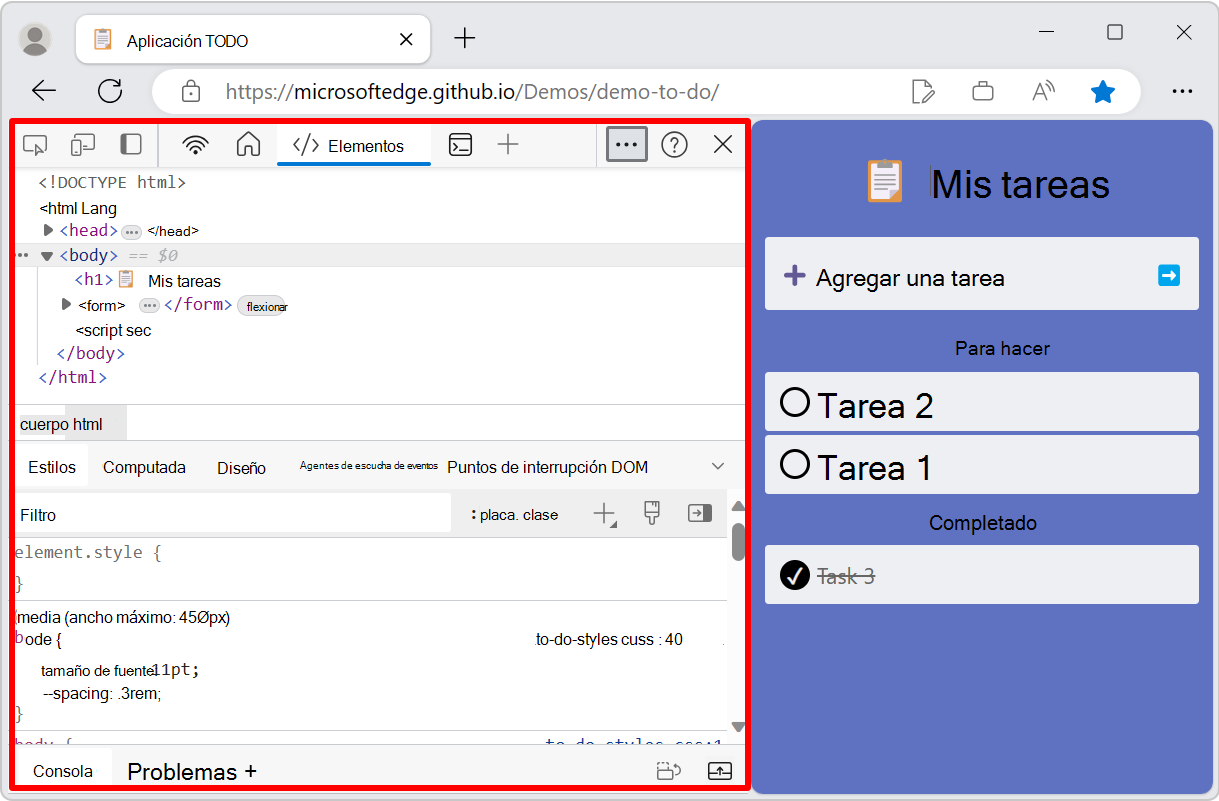The width and height of the screenshot is (1219, 801).
Task: Toggle the device emulation mode icon
Action: (83, 144)
